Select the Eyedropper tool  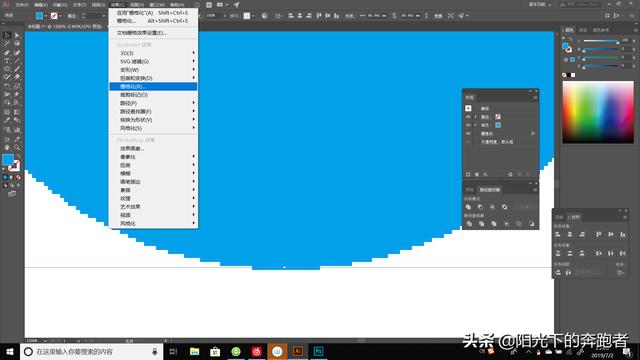(x=7, y=120)
